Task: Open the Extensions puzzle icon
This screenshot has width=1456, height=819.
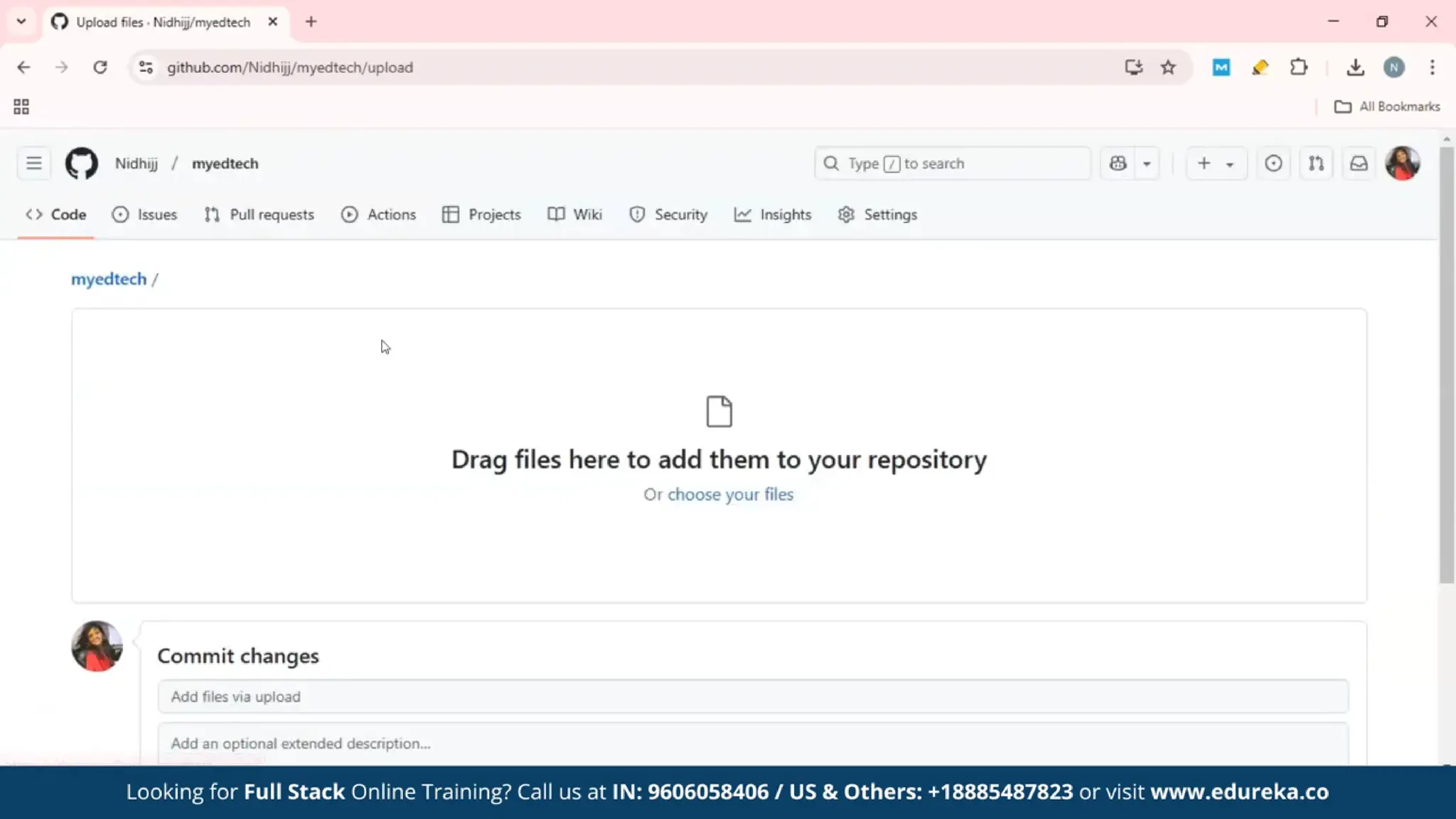Action: (x=1299, y=68)
